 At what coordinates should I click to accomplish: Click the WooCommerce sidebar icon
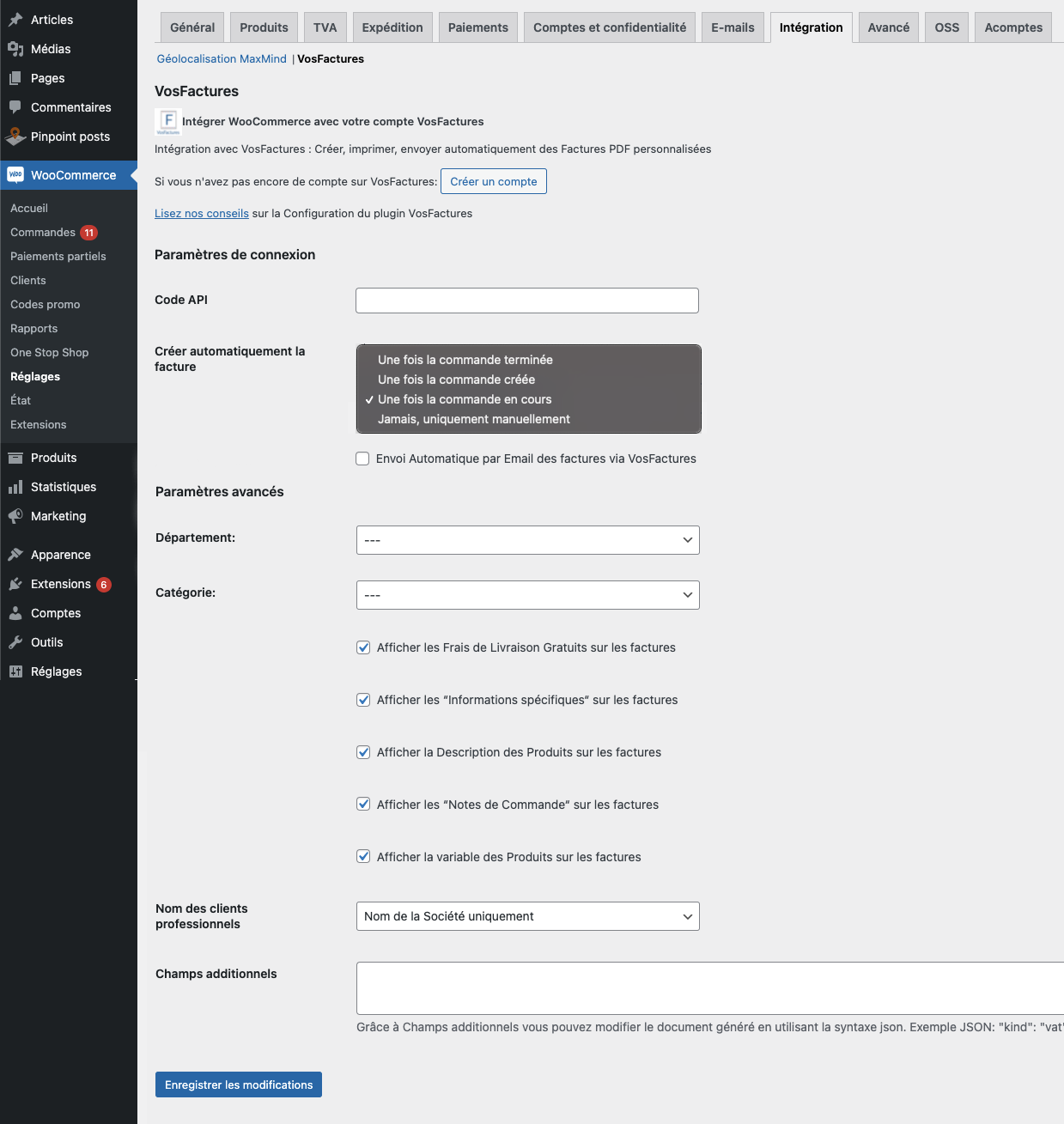point(15,175)
